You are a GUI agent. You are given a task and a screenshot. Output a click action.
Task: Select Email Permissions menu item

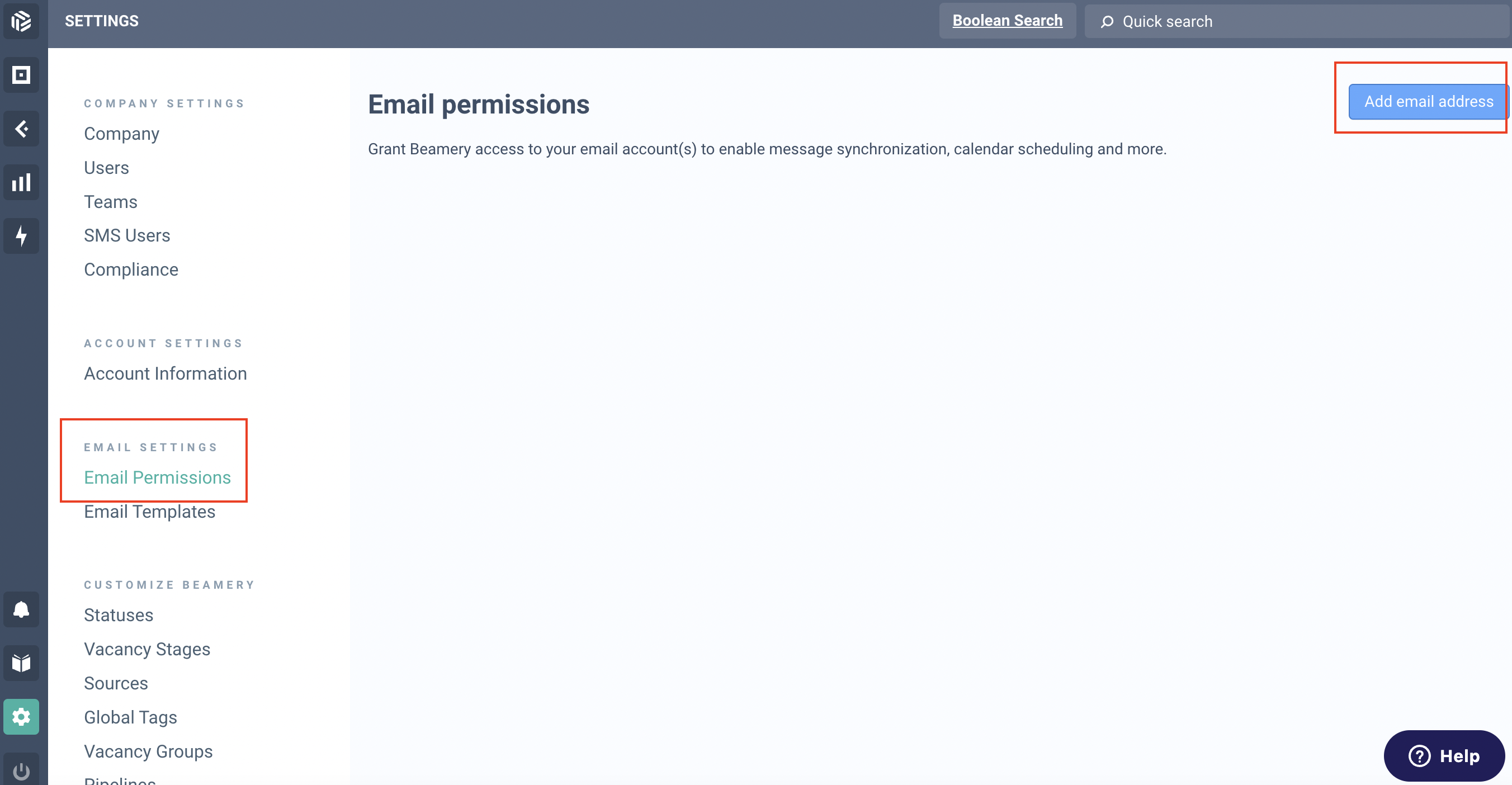pos(157,477)
